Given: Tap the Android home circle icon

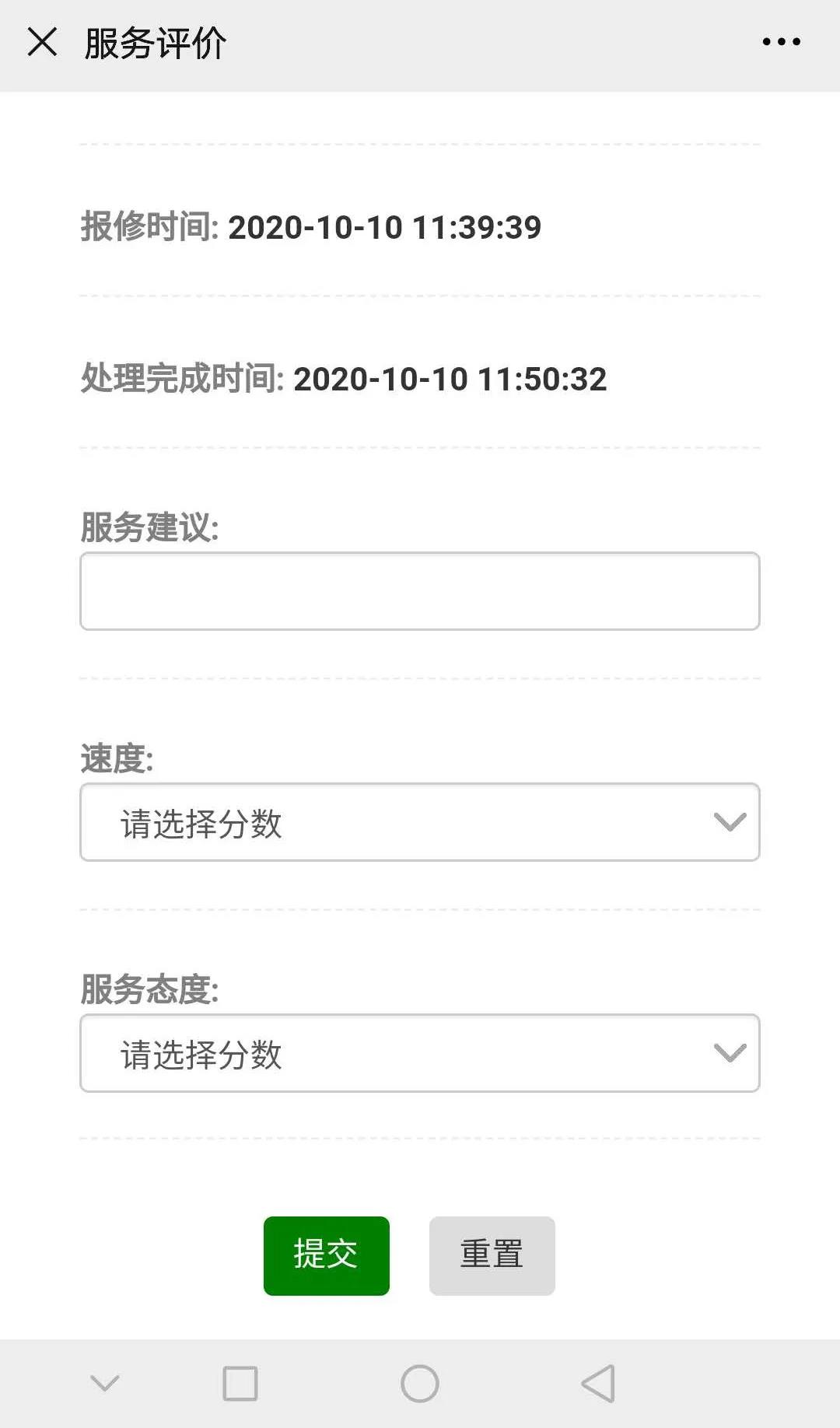Looking at the screenshot, I should pyautogui.click(x=420, y=1384).
